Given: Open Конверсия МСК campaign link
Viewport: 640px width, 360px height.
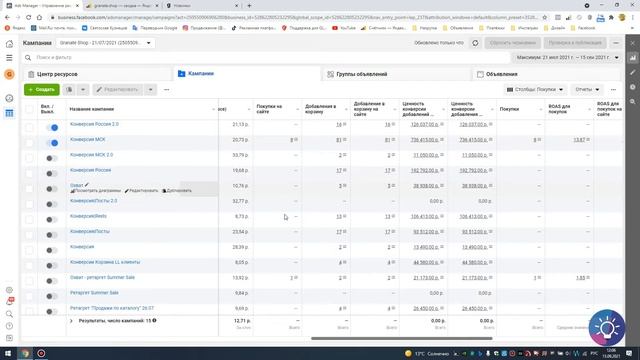Looking at the screenshot, I should 88,140.
